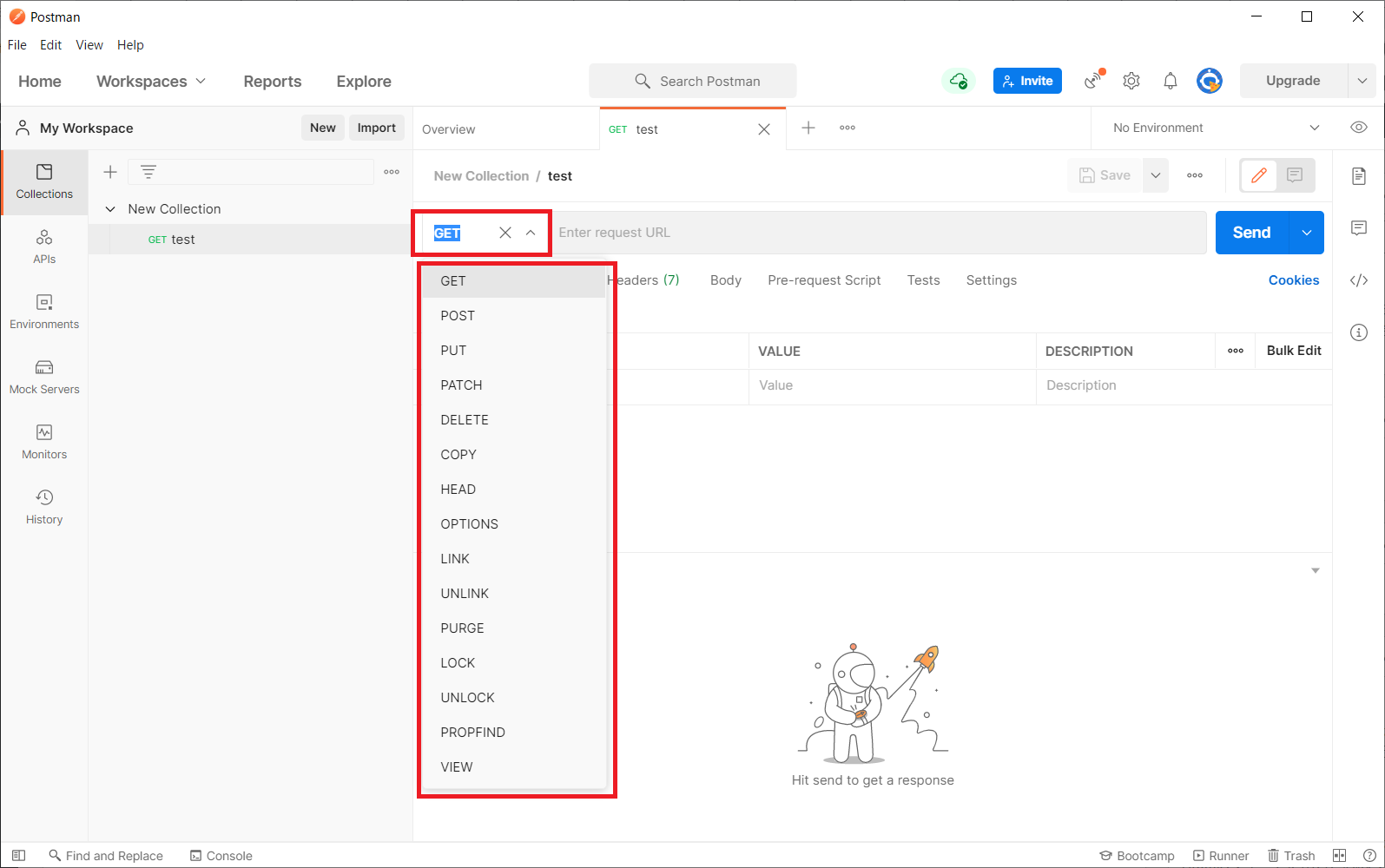Choose PATCH in the method list

pyautogui.click(x=513, y=385)
